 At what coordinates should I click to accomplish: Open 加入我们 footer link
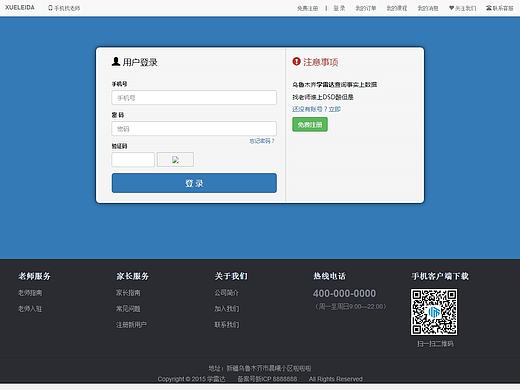click(227, 309)
